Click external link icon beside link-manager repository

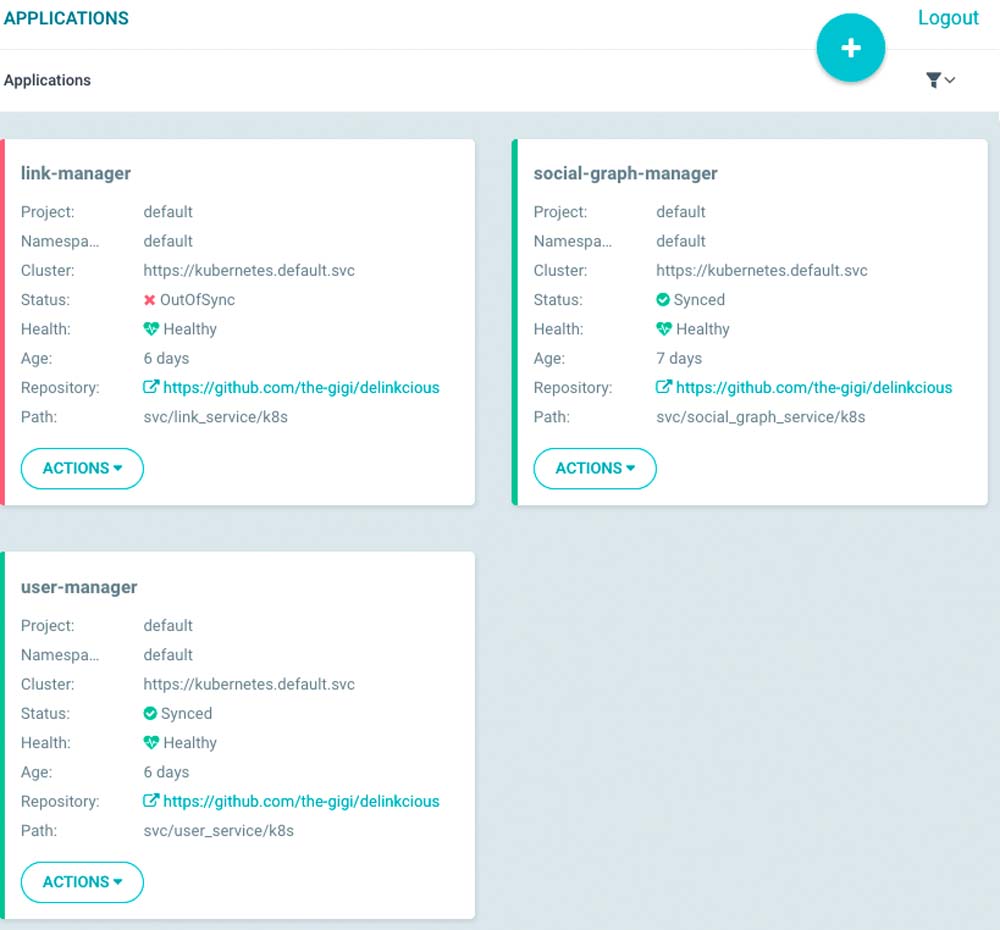pos(151,387)
